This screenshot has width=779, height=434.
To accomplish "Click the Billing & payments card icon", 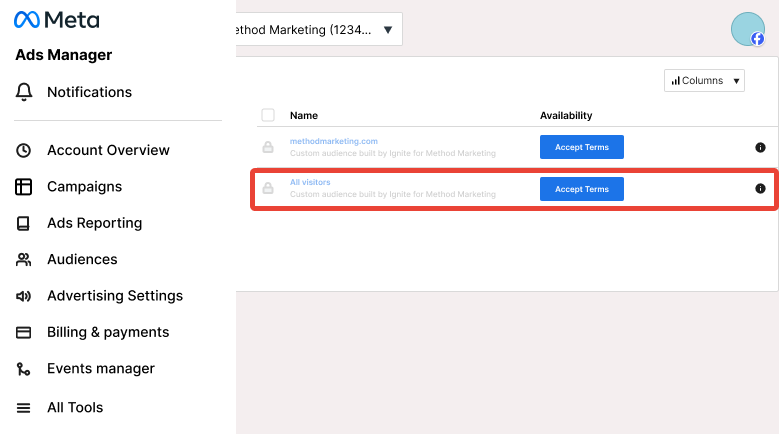I will click(23, 332).
